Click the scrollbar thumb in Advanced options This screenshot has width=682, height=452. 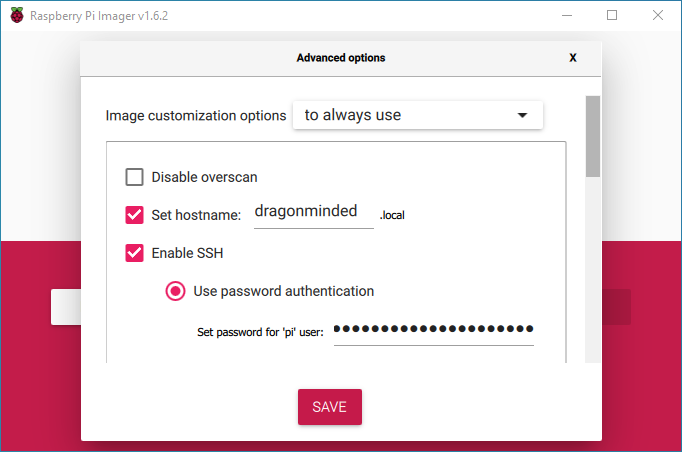click(x=592, y=136)
